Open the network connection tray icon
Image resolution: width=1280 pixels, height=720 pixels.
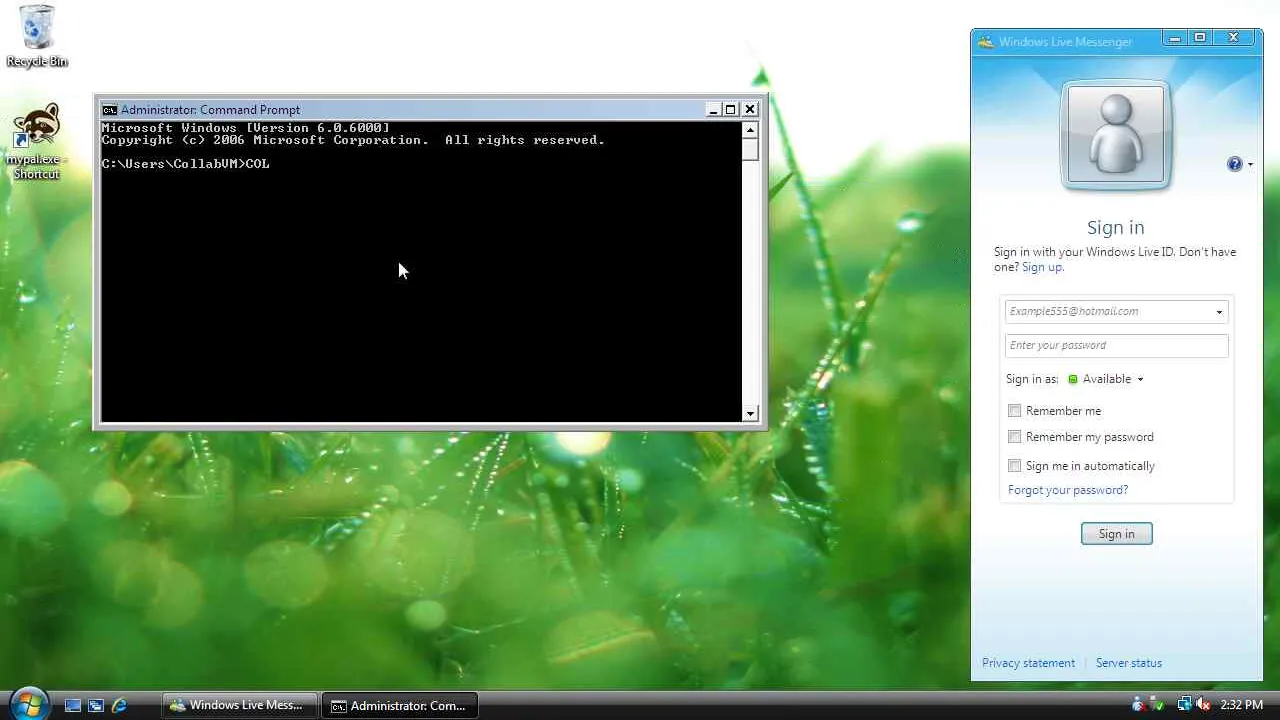1184,705
